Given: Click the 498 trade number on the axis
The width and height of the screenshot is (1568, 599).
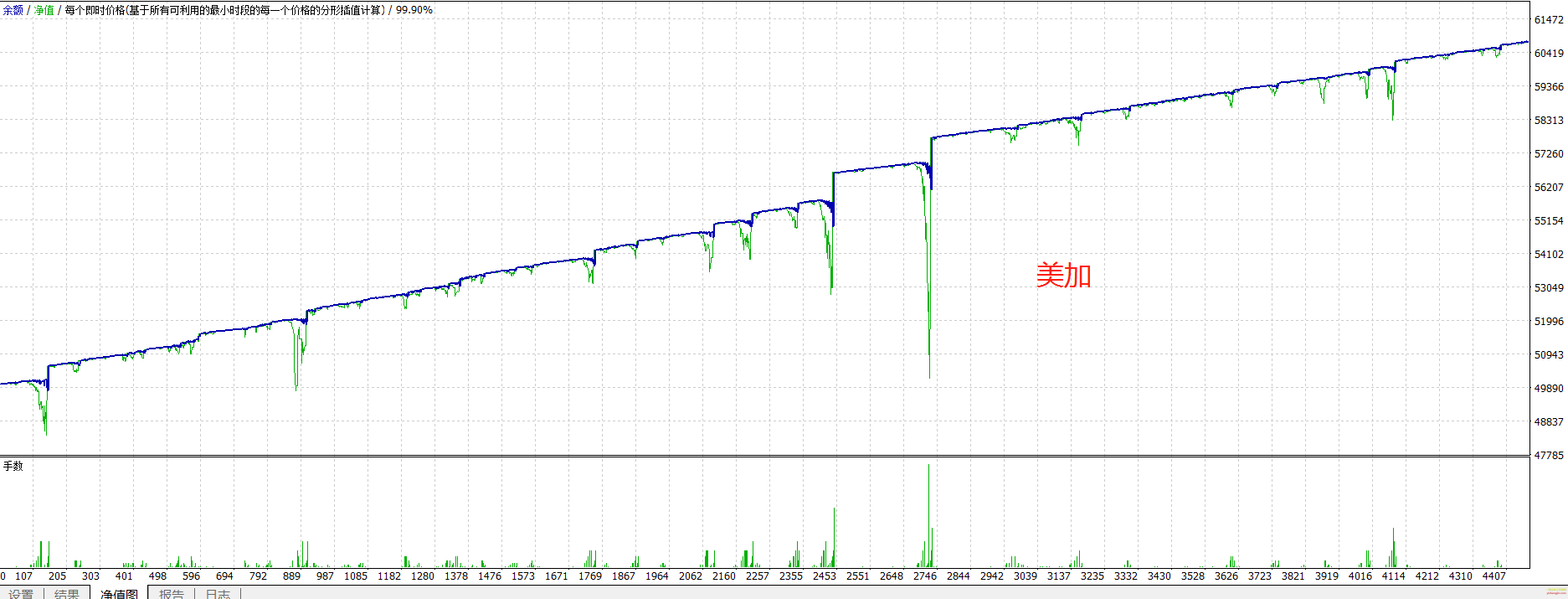Looking at the screenshot, I should pyautogui.click(x=157, y=576).
